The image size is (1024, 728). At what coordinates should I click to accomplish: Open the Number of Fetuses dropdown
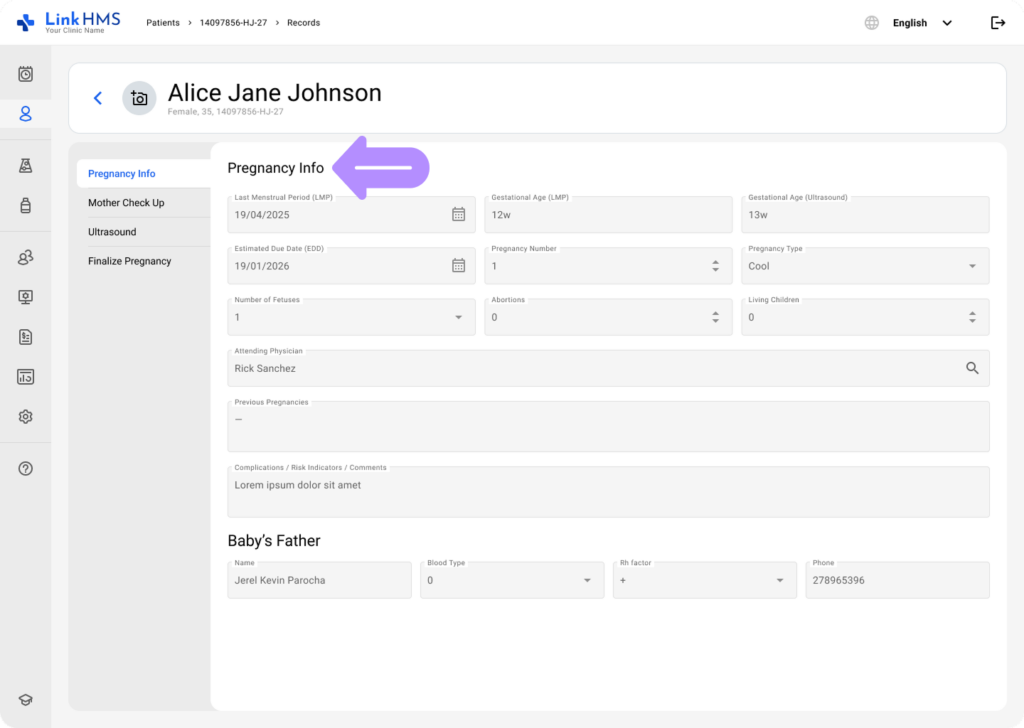click(x=458, y=317)
